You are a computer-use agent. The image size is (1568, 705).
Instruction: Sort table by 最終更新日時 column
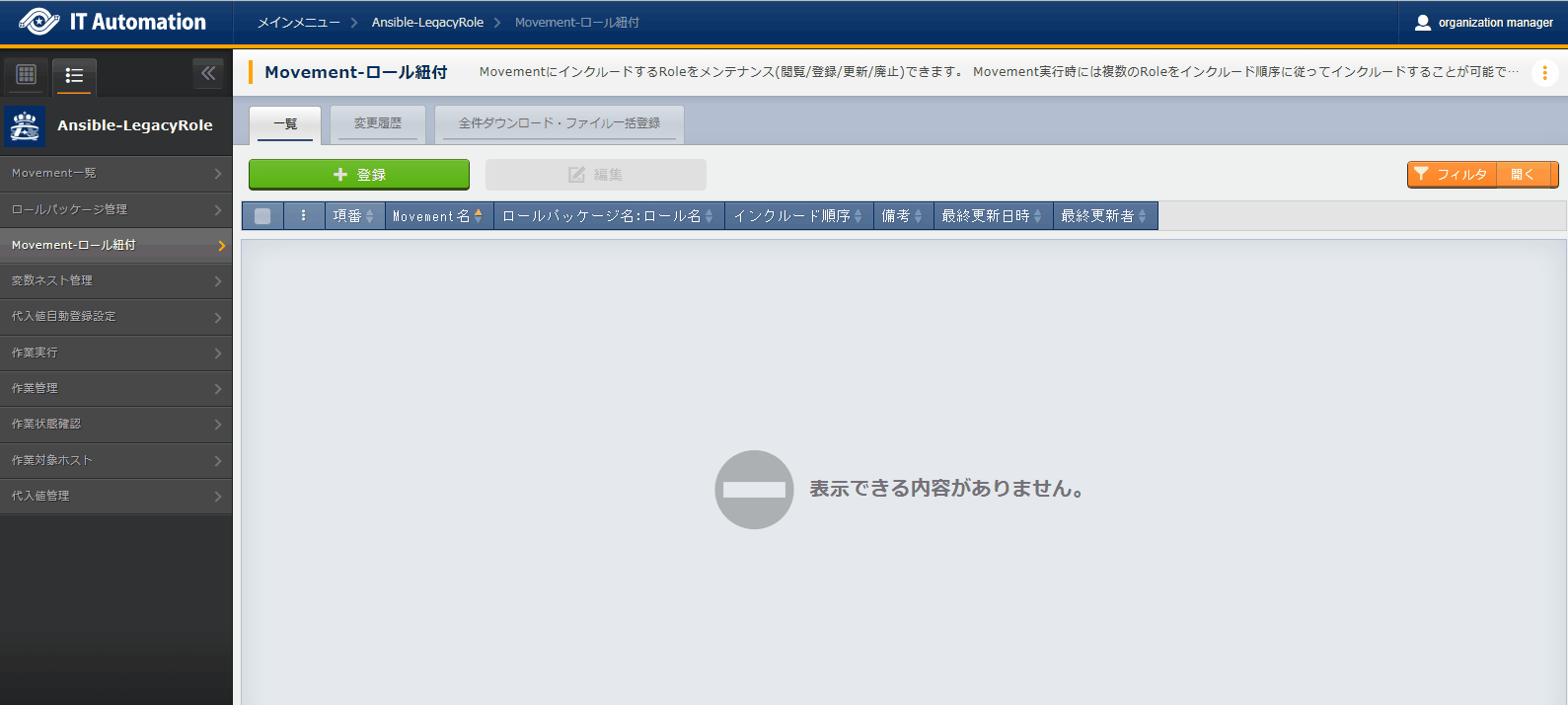[992, 216]
